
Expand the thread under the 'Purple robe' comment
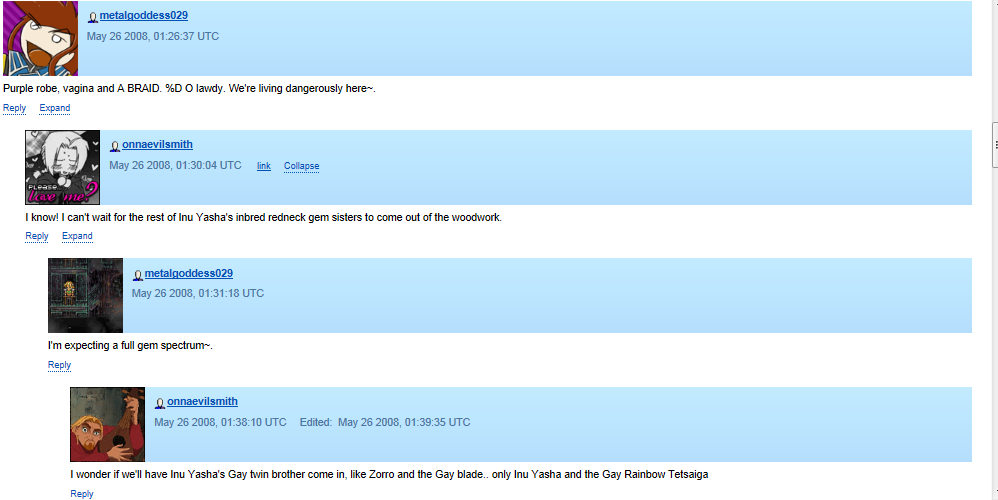pyautogui.click(x=55, y=108)
